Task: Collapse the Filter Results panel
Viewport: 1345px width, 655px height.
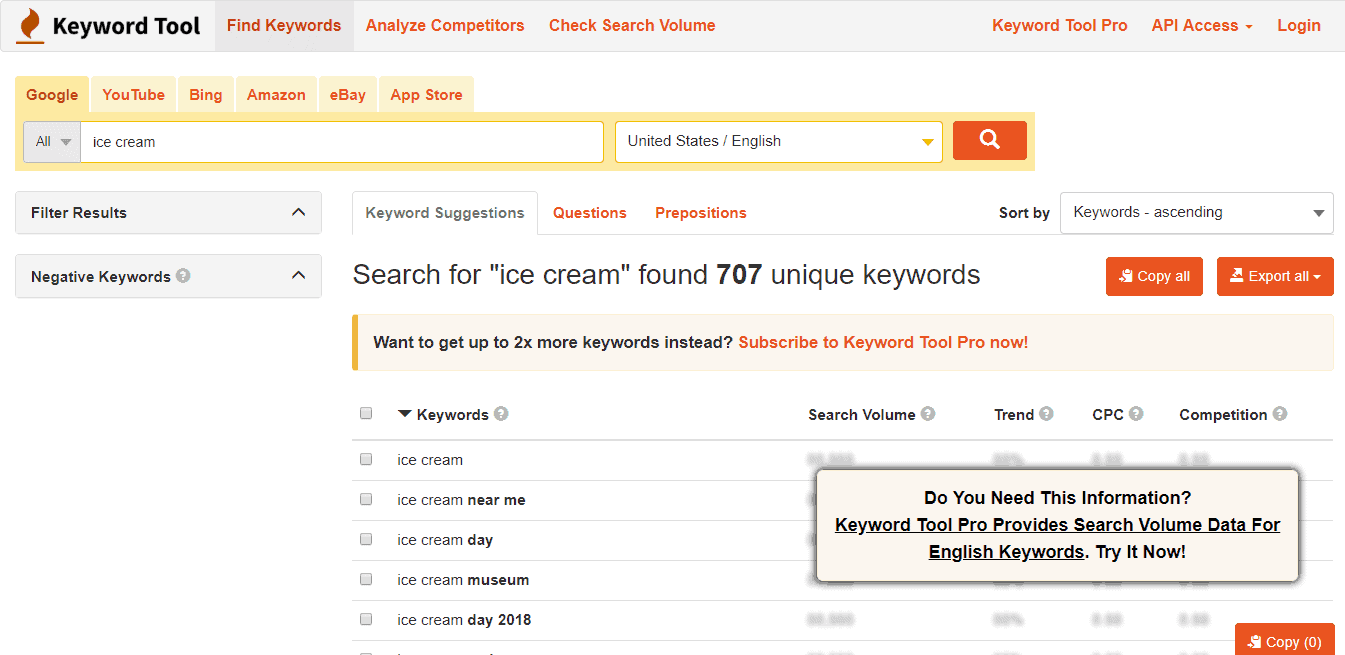Action: coord(297,212)
